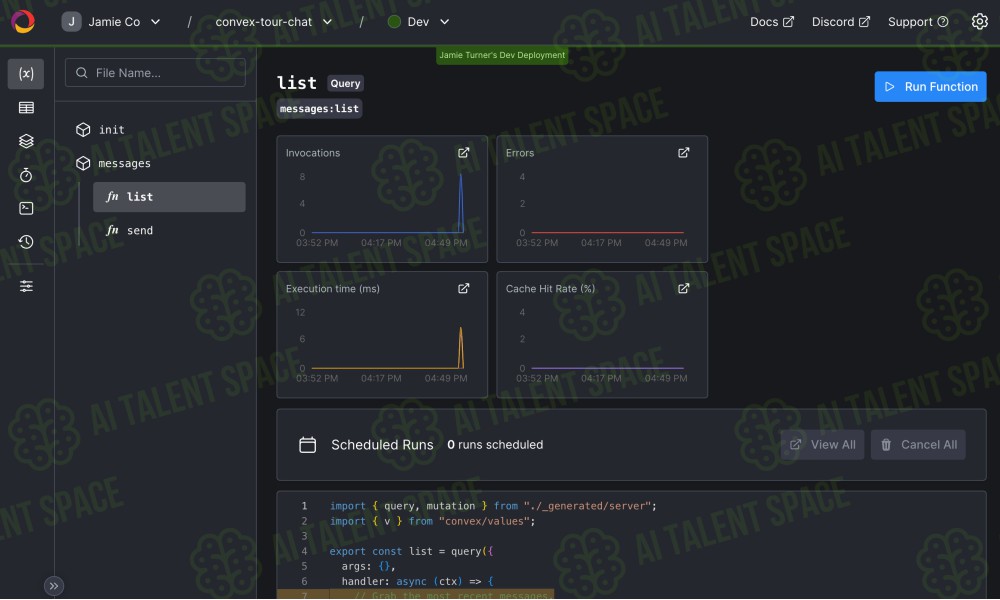Click the Invocations chart title
Image resolution: width=1000 pixels, height=600 pixels.
click(x=312, y=153)
